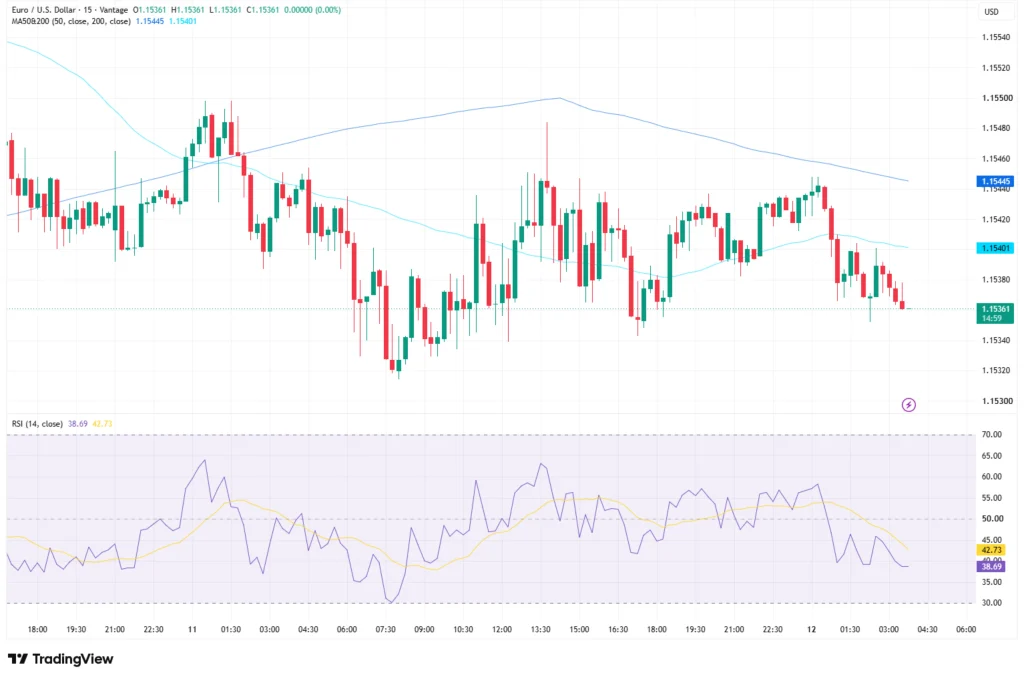Click the MA legend value 1.15401

click(x=183, y=21)
